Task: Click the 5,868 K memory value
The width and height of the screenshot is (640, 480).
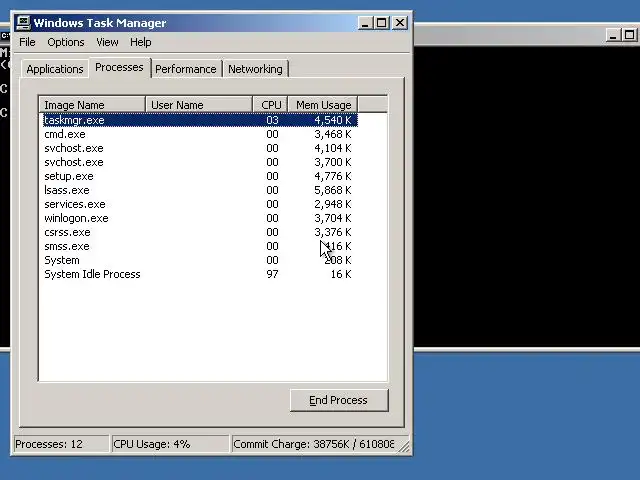Action: point(333,190)
